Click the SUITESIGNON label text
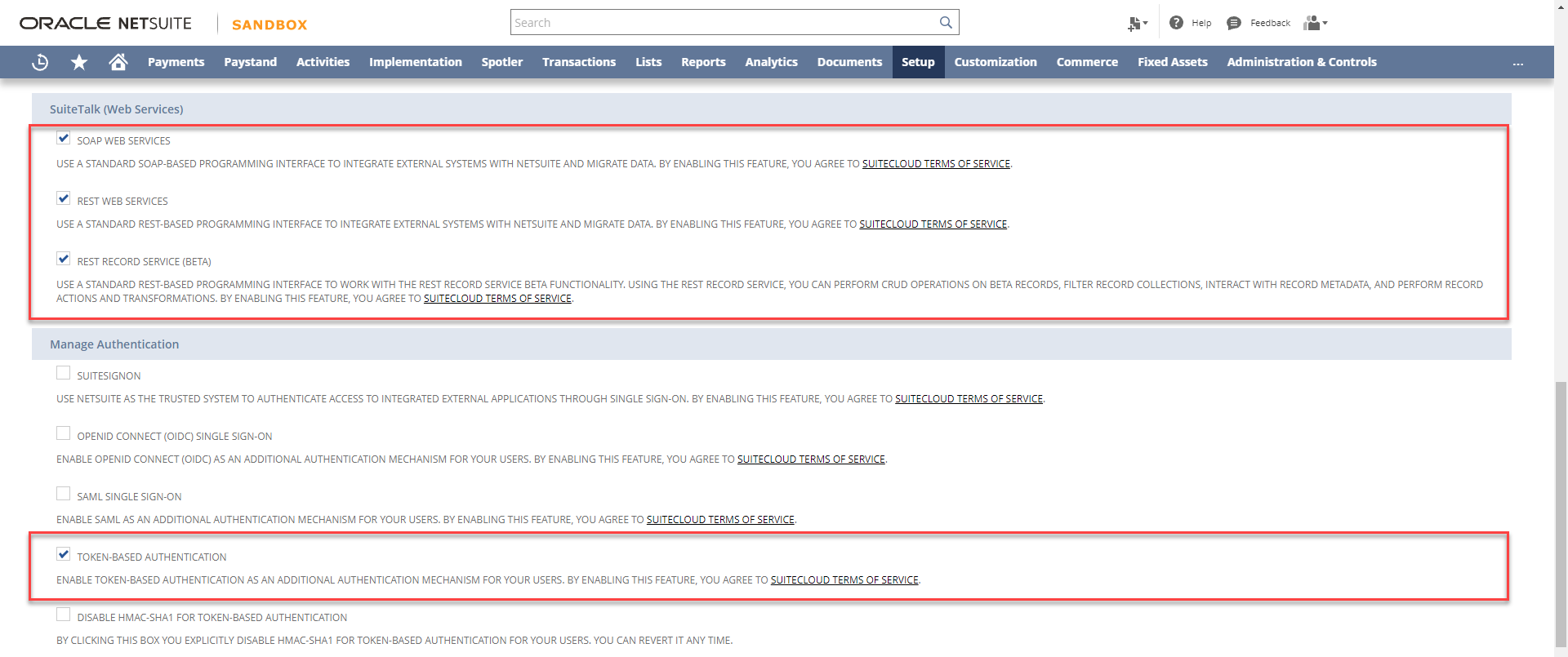 109,376
